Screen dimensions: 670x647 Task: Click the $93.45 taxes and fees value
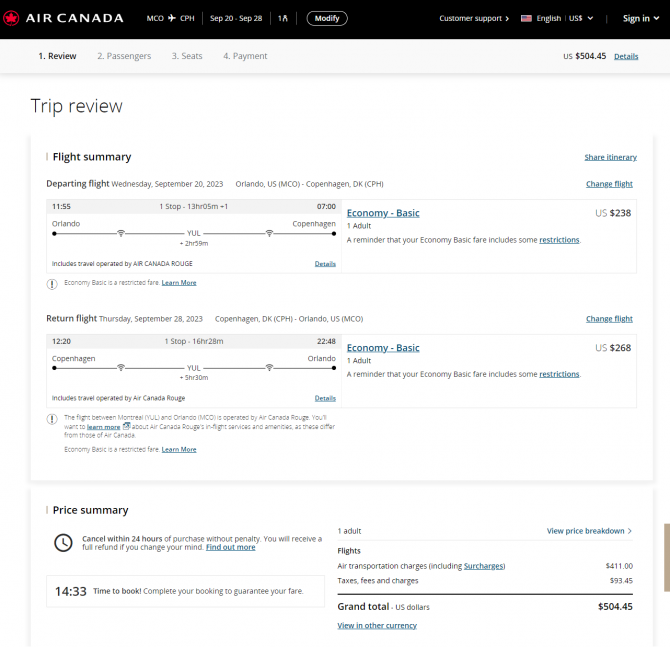pos(621,580)
